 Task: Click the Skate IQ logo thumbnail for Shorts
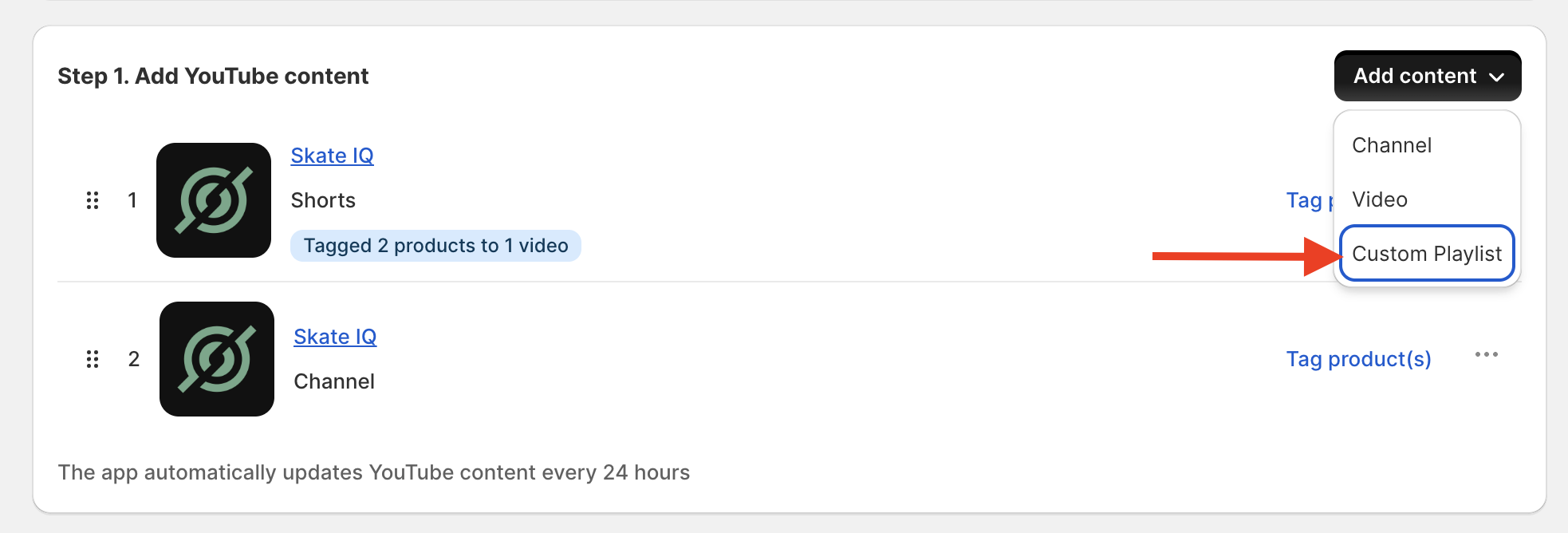pyautogui.click(x=214, y=200)
